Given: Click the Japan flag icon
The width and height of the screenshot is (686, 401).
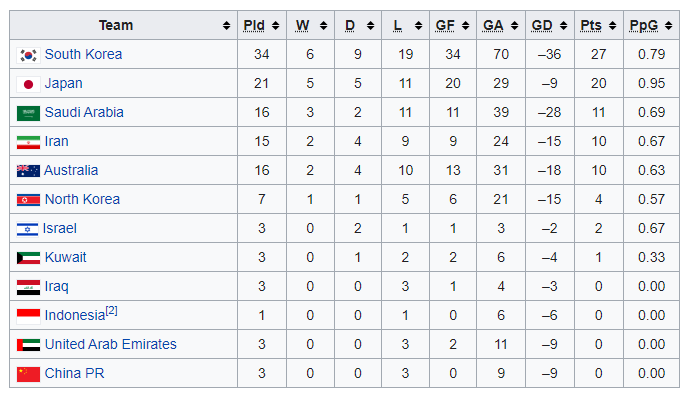Looking at the screenshot, I should click(x=28, y=84).
